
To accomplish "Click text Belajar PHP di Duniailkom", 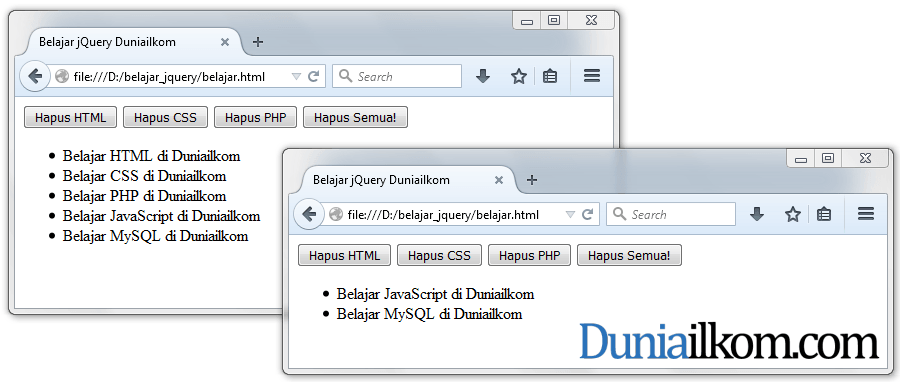I will [x=145, y=196].
